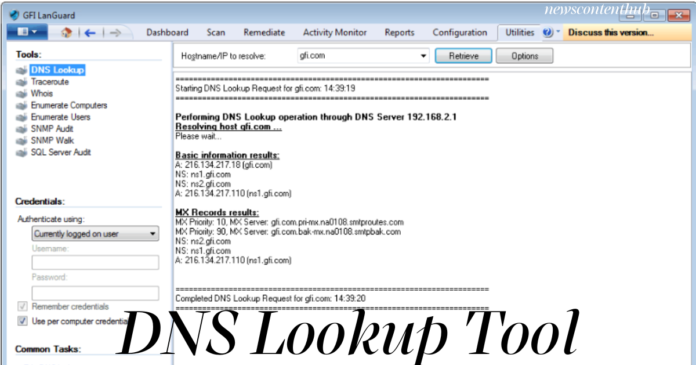Navigate forward with the grey arrow
696x365 pixels.
point(115,33)
